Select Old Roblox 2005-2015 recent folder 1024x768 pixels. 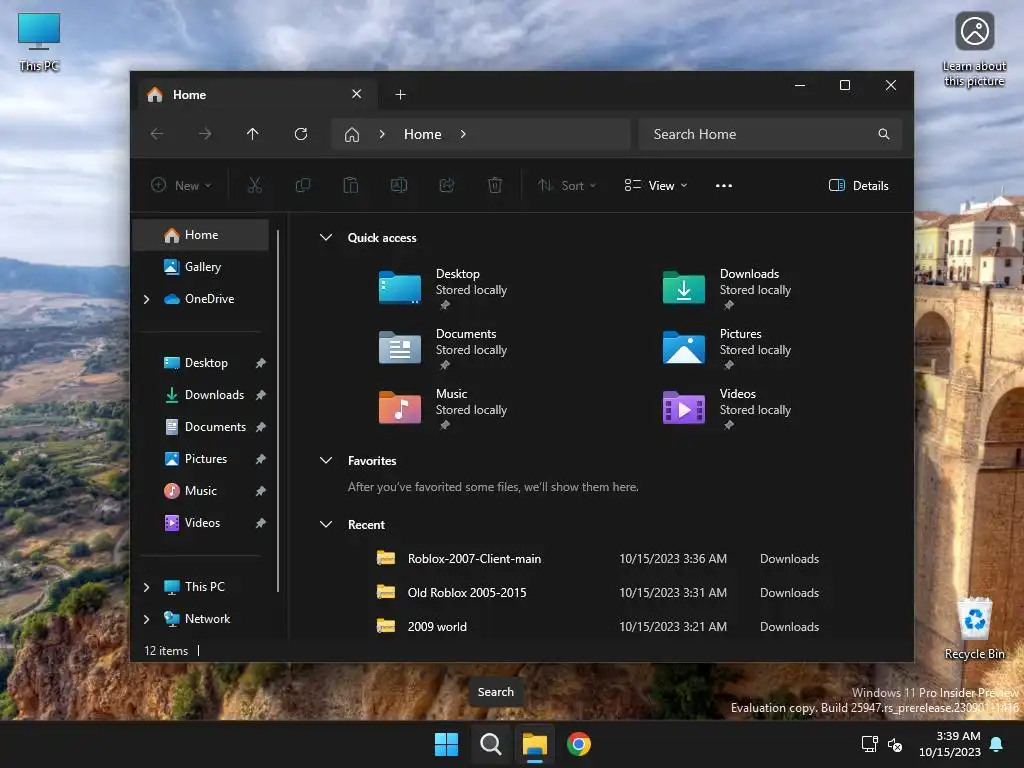click(598, 592)
